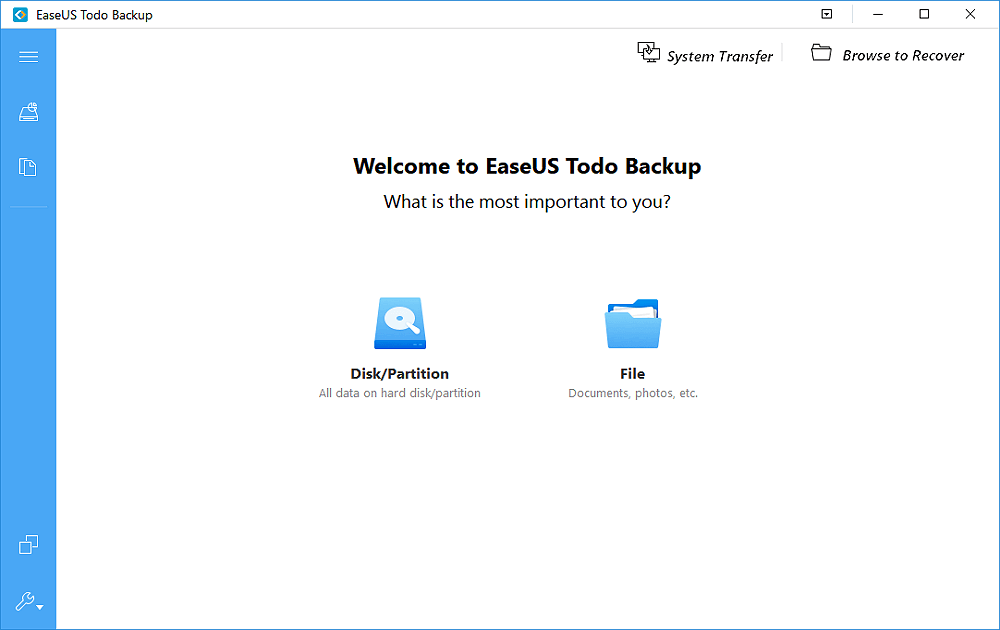Image resolution: width=1000 pixels, height=630 pixels.
Task: Select the clone icon near sidebar bottom
Action: (x=28, y=544)
